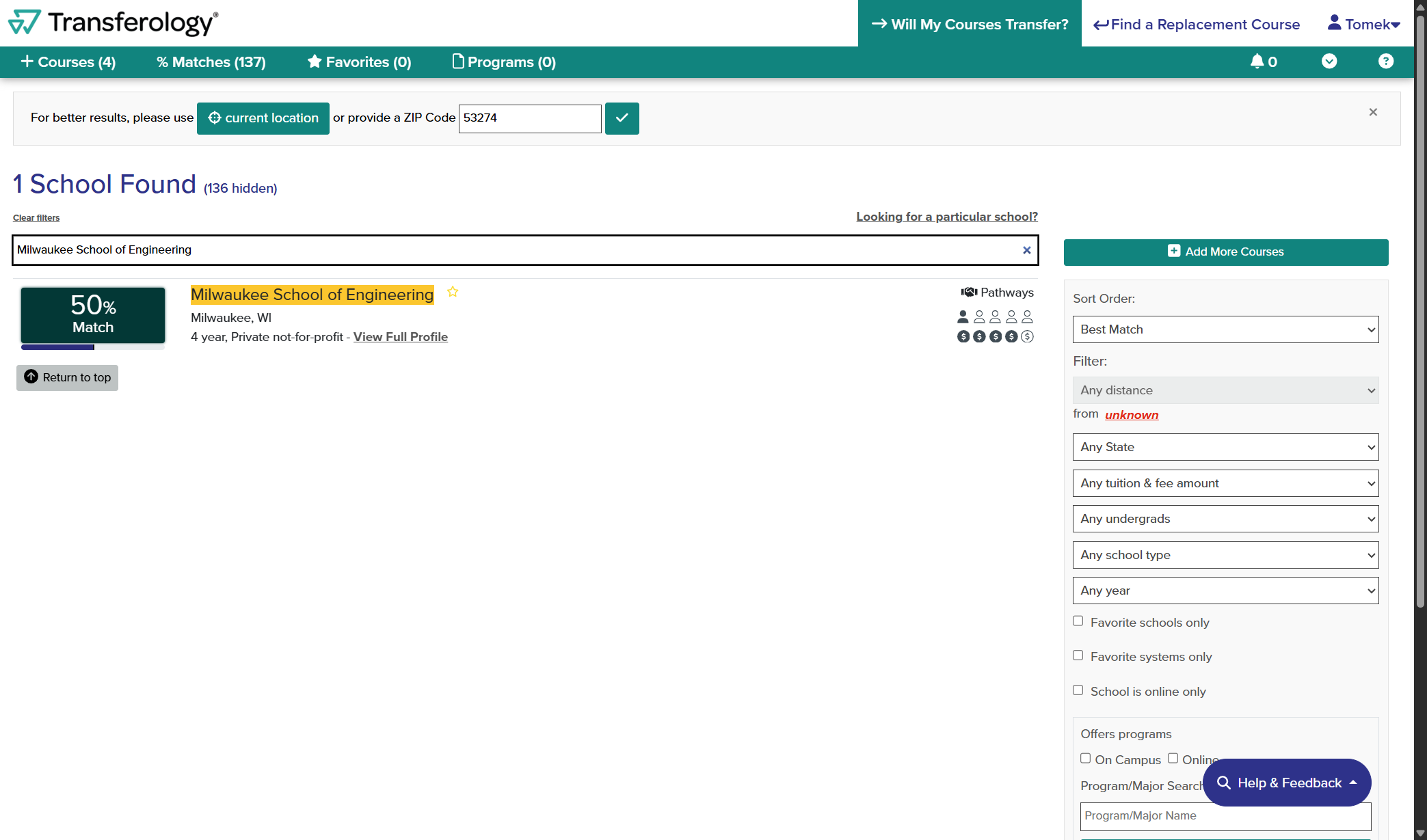The height and width of the screenshot is (840, 1427).
Task: Clear the school search with the X icon
Action: pyautogui.click(x=1026, y=250)
